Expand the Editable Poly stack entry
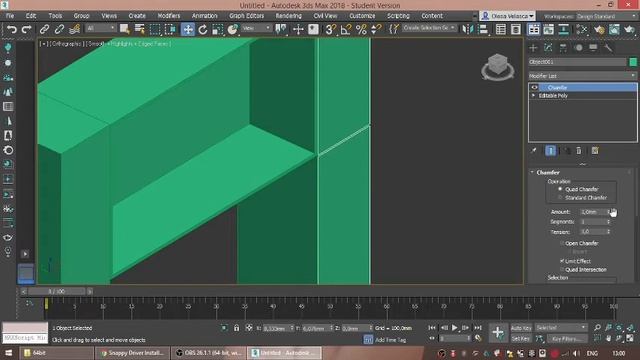The height and width of the screenshot is (360, 640). [x=533, y=96]
